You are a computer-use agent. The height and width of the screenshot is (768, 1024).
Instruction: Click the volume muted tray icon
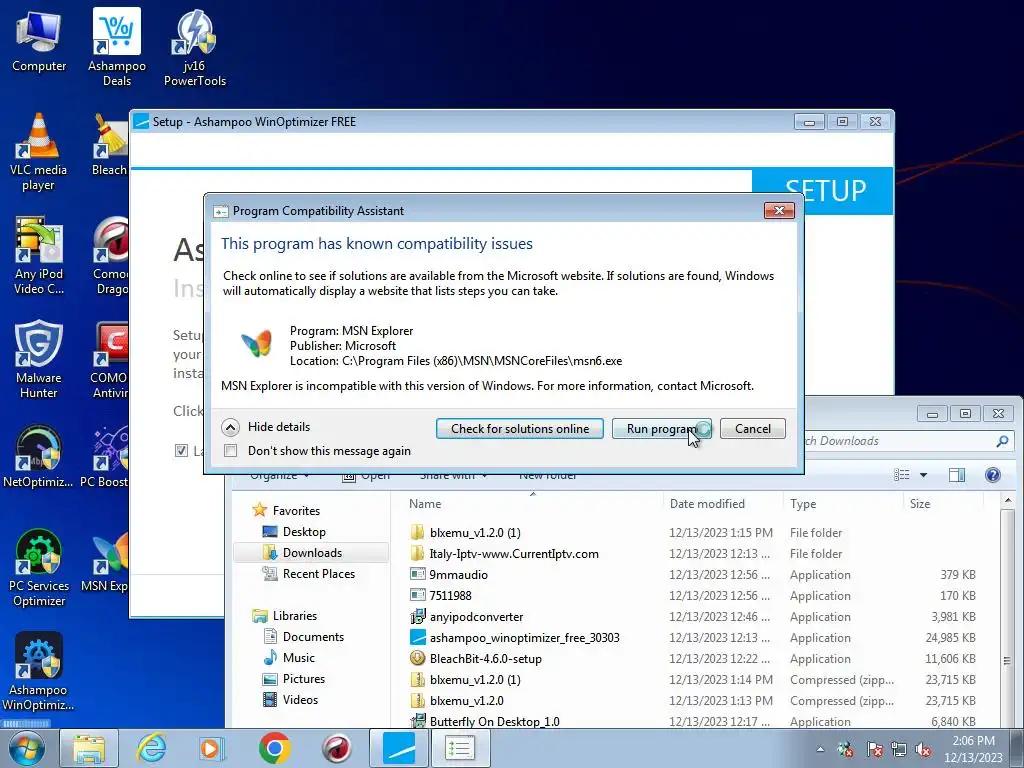923,750
